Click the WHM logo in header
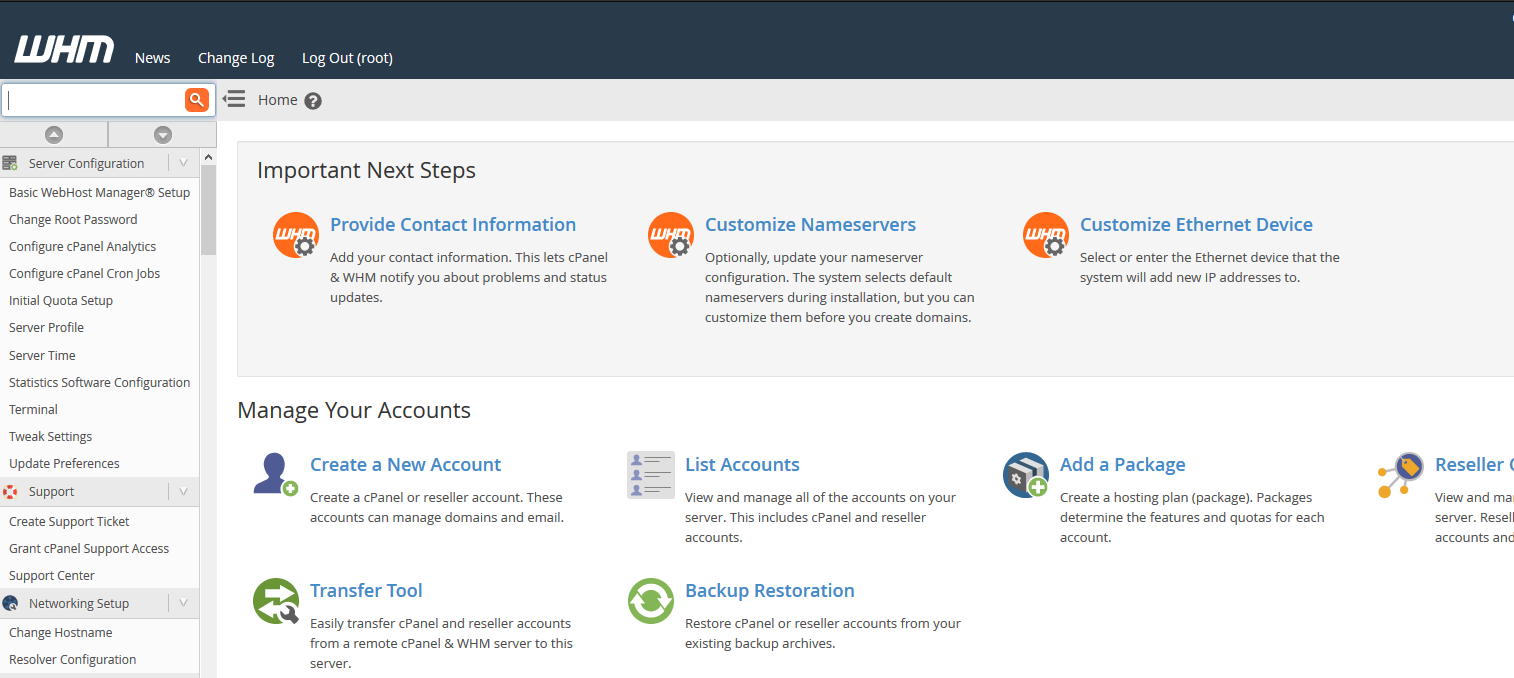The image size is (1514, 678). coord(64,51)
